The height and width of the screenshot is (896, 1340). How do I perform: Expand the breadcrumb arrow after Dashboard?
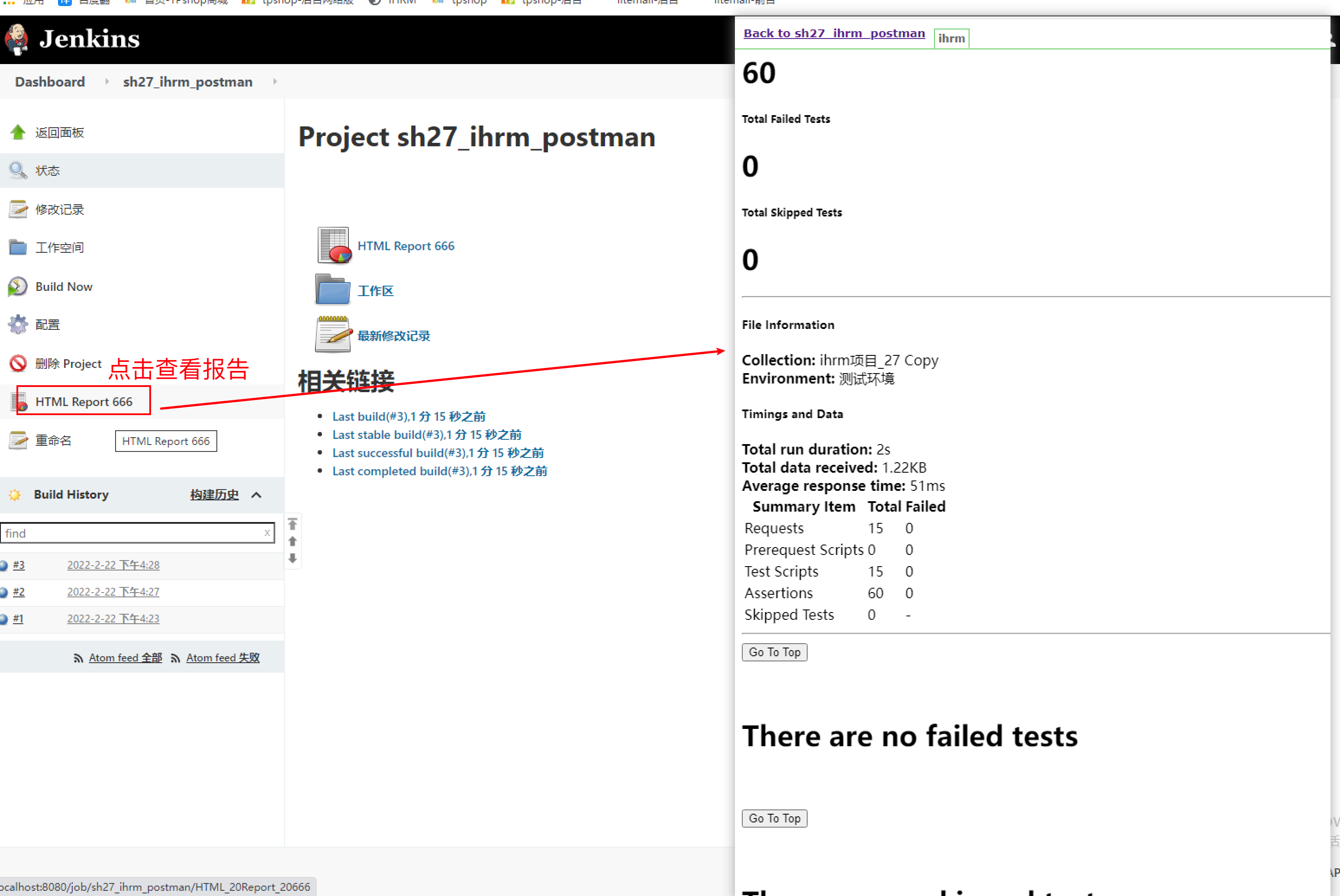(x=107, y=82)
